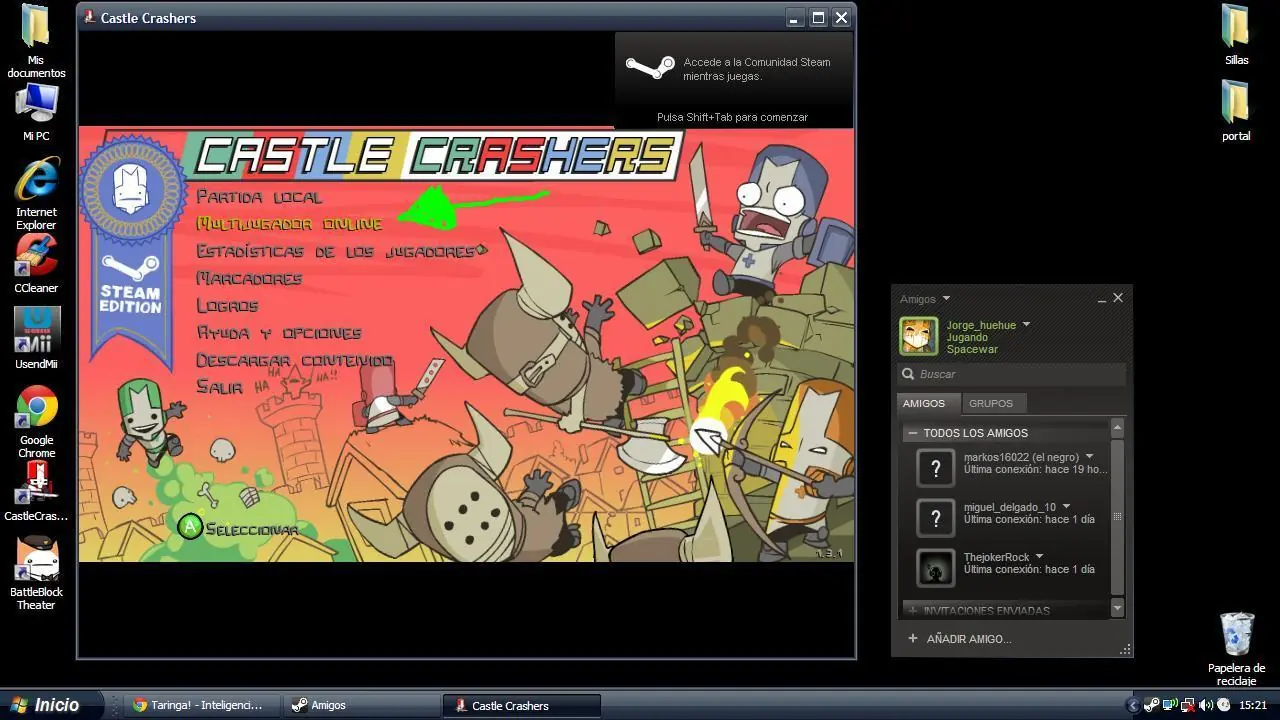Collapse the TODOS LOS AMIGOS group
Viewport: 1280px width, 720px height.
pyautogui.click(x=912, y=432)
